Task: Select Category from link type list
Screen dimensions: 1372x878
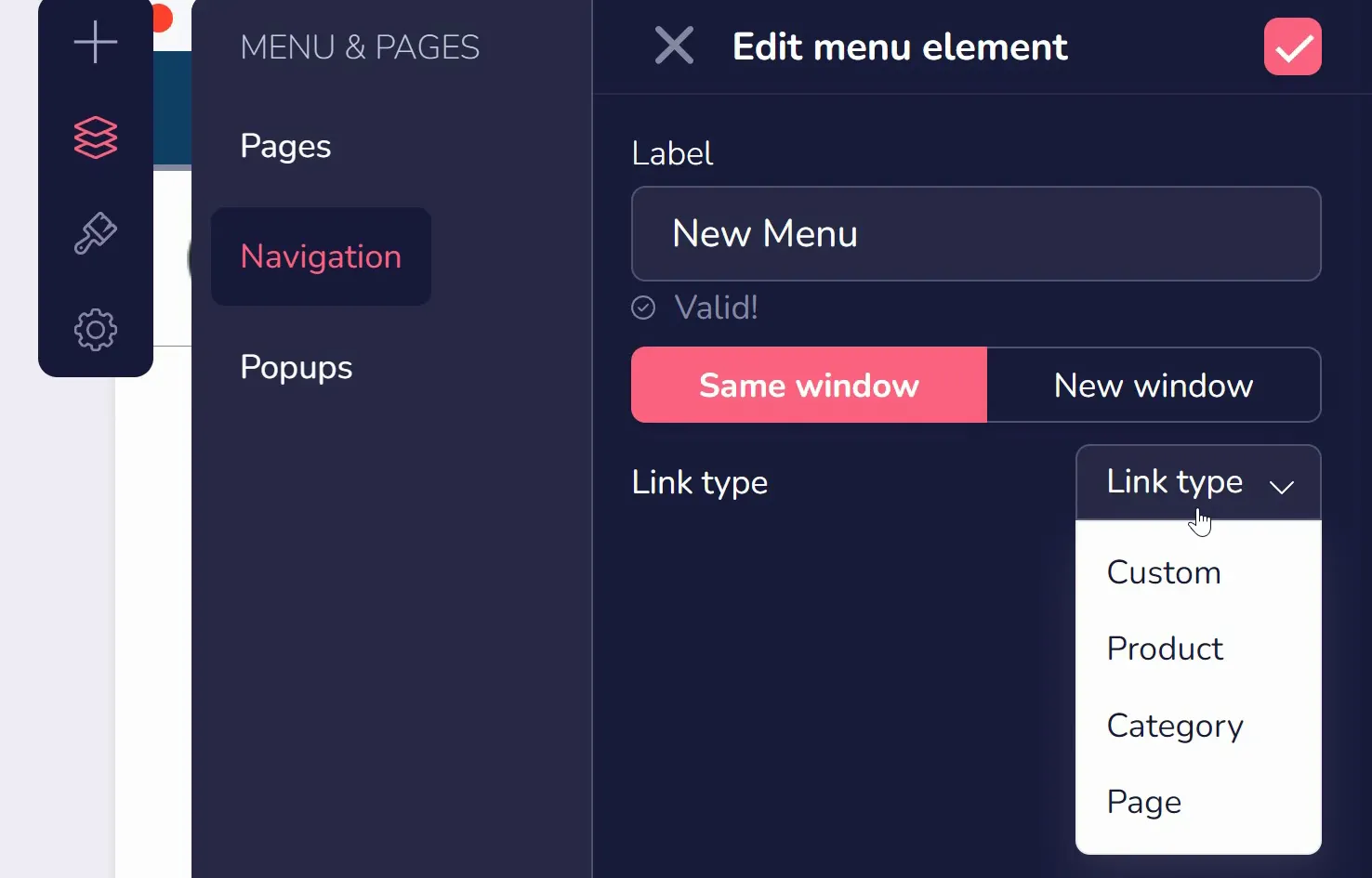Action: [x=1198, y=726]
